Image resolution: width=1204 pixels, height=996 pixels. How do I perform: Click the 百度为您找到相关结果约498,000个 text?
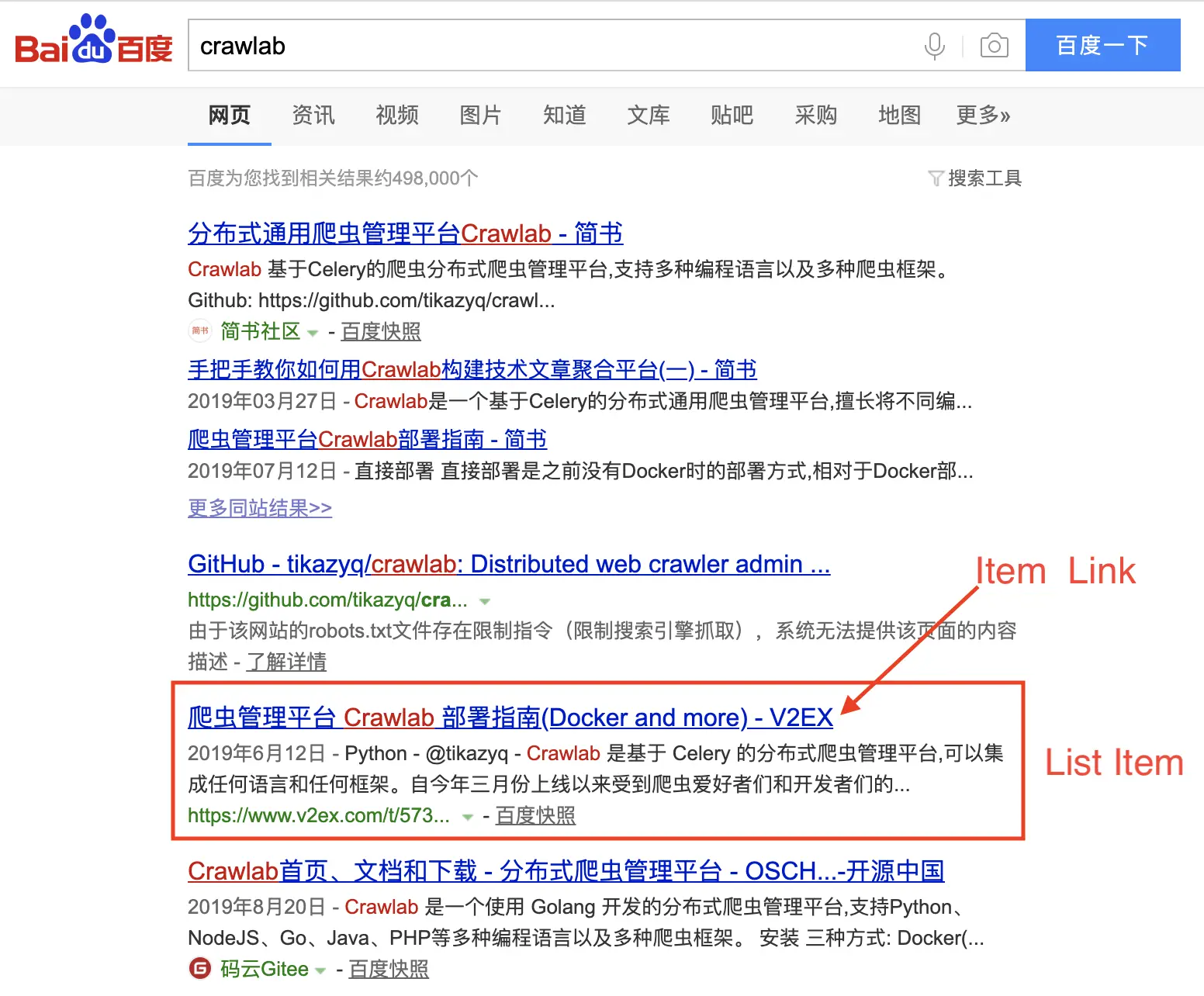pos(333,178)
